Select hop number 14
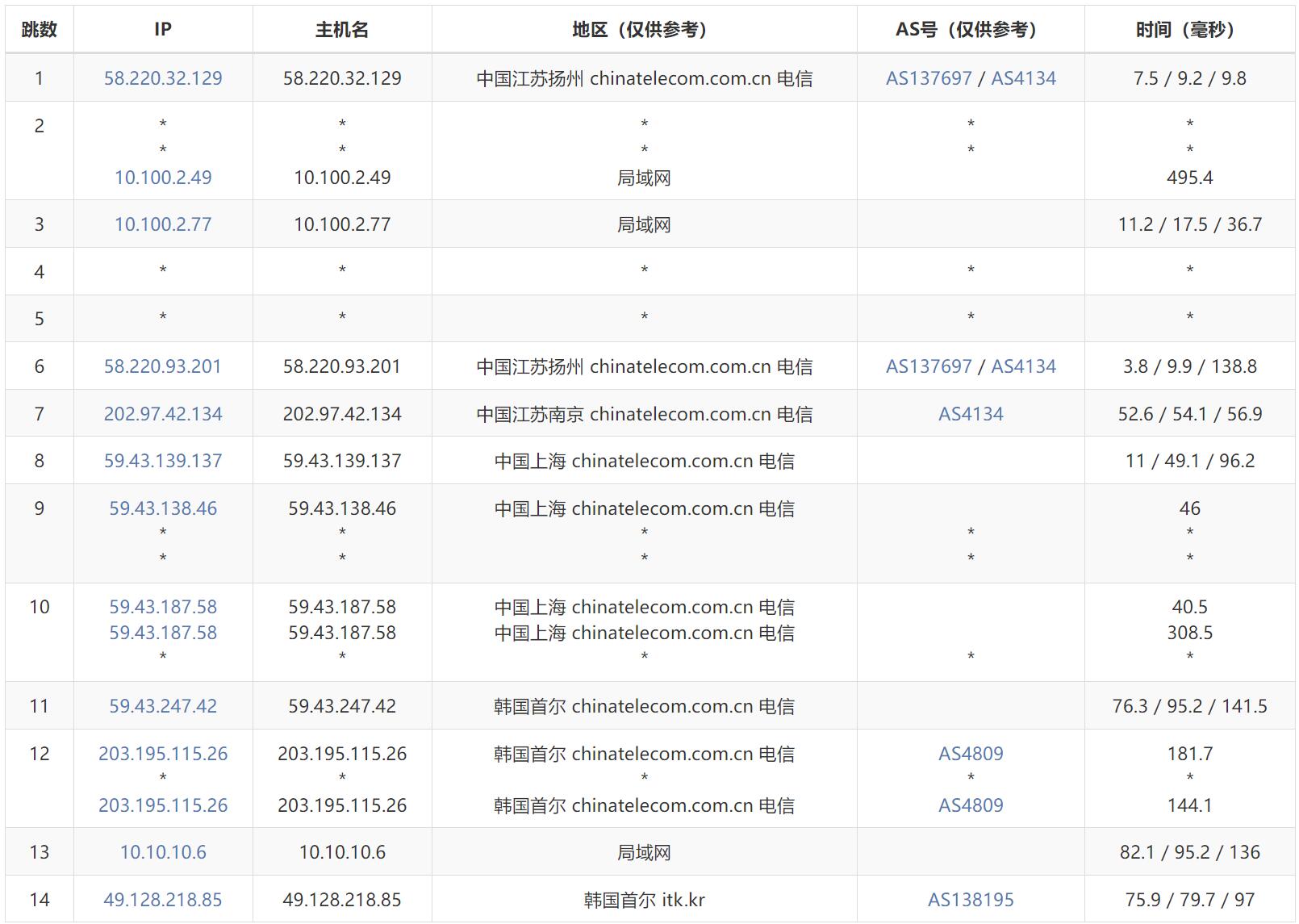The width and height of the screenshot is (1299, 924). tap(39, 900)
